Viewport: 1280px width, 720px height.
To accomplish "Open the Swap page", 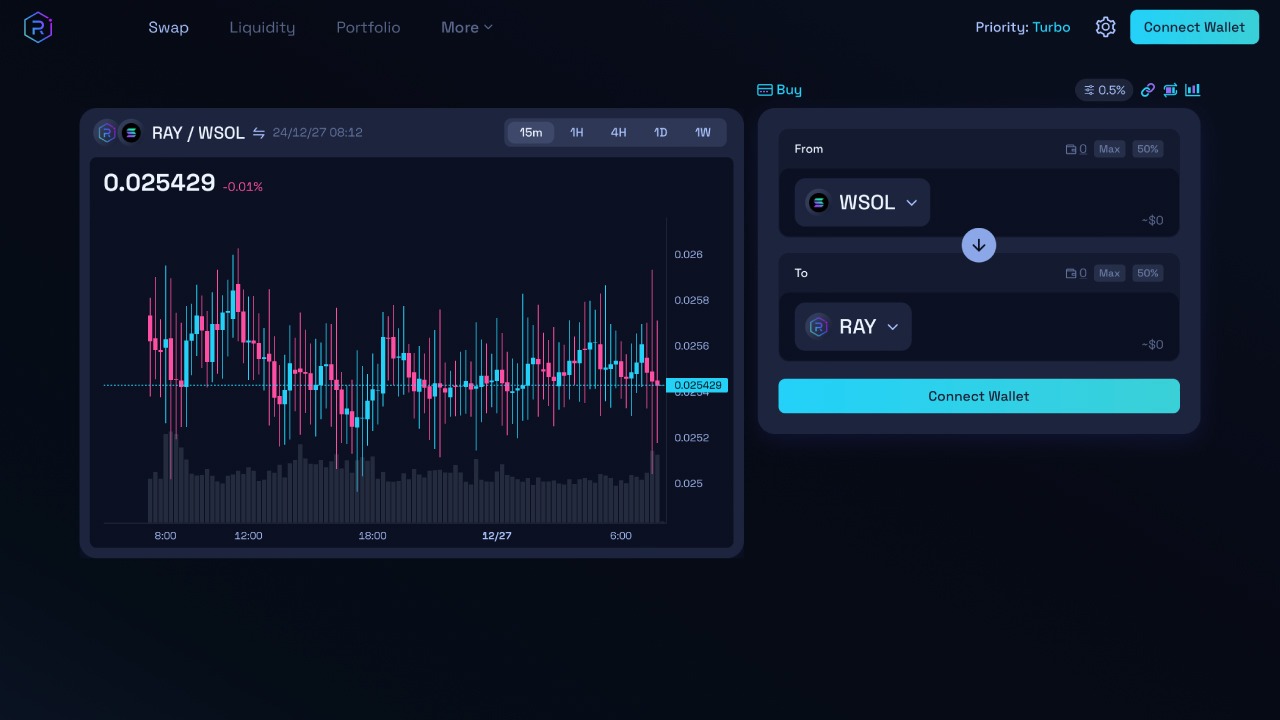I will (x=168, y=27).
